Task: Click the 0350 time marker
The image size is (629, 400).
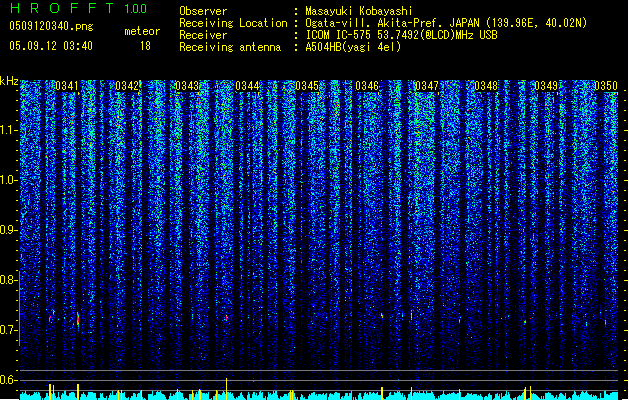Action: tap(606, 86)
